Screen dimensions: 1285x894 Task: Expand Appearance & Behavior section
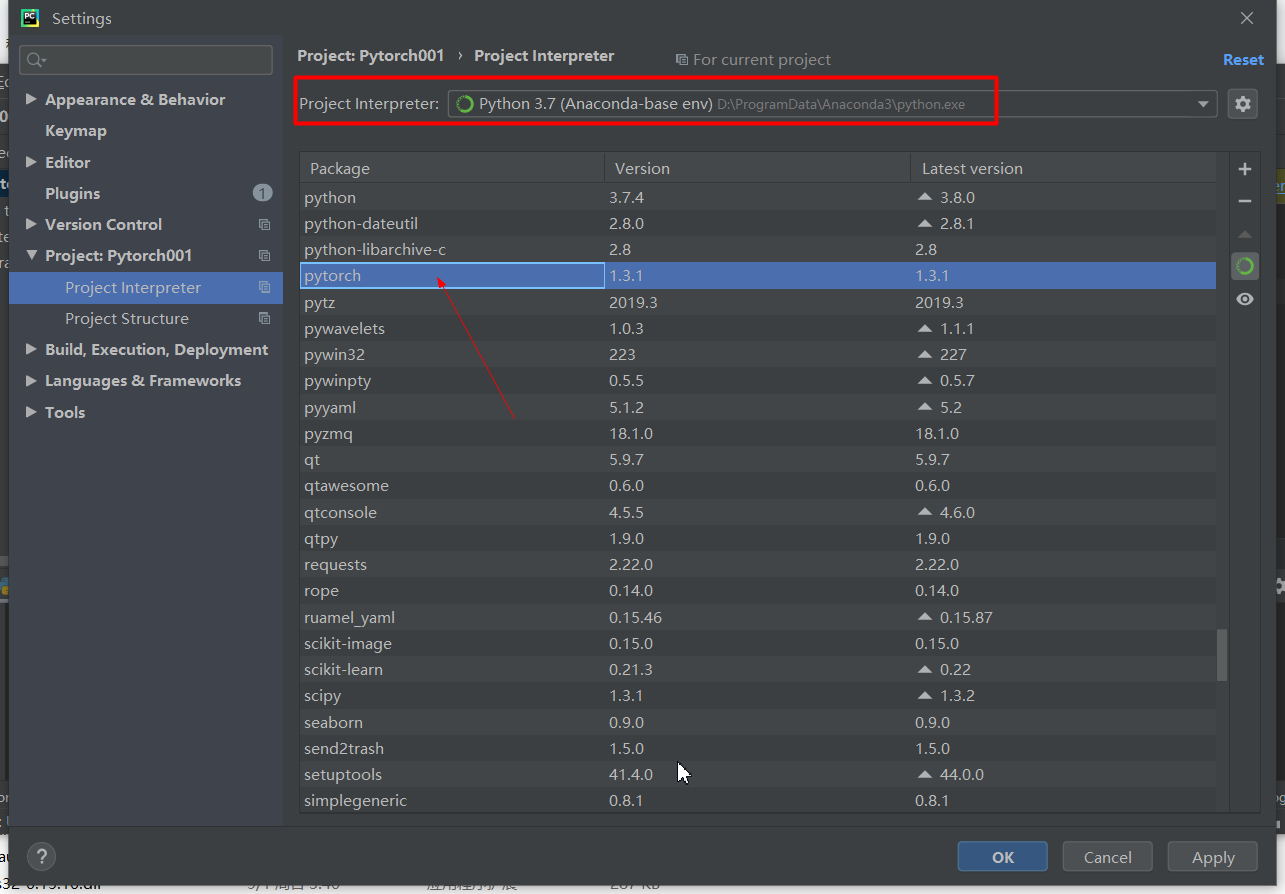[x=31, y=99]
